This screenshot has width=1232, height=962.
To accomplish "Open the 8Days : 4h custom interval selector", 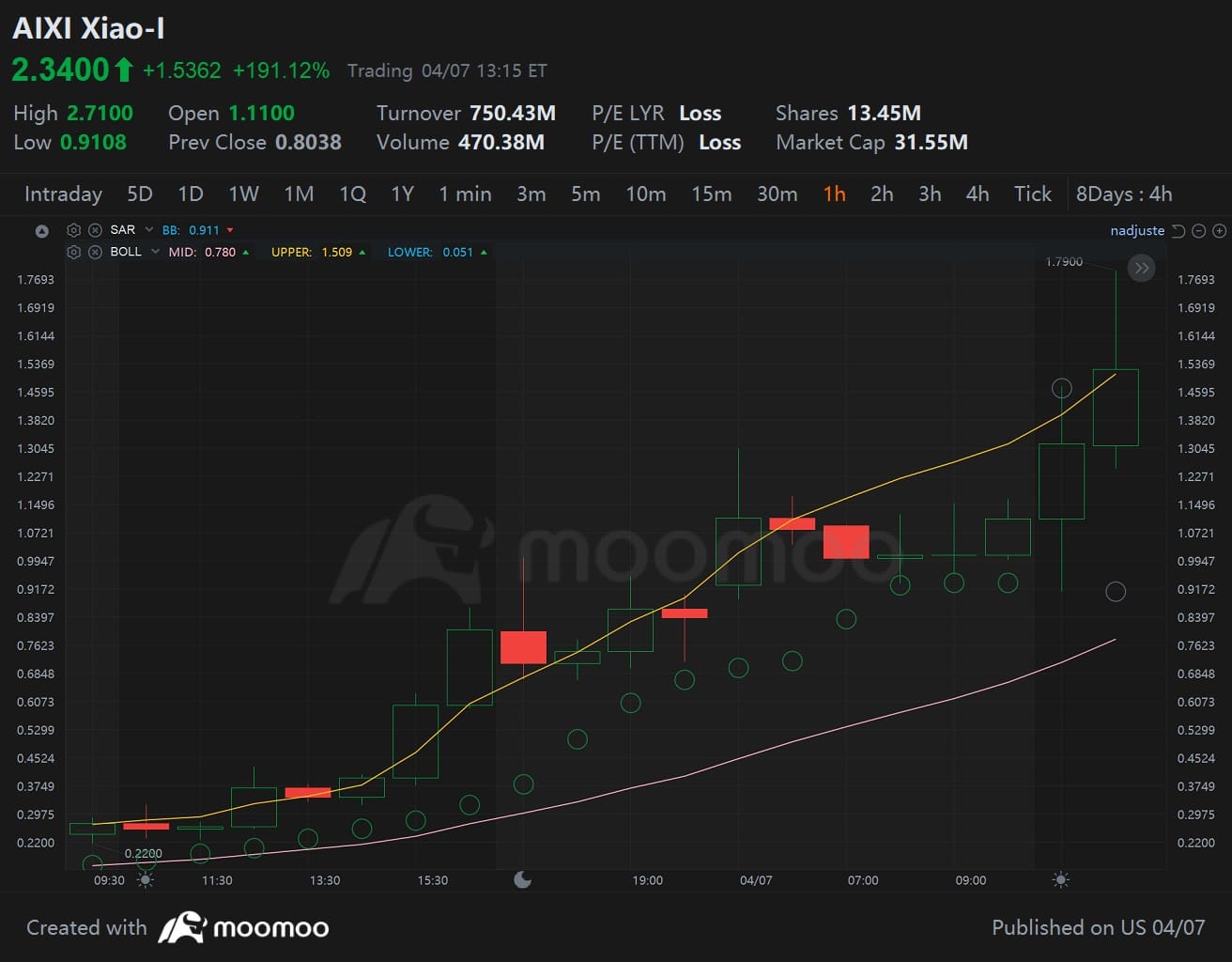I will click(x=1124, y=194).
